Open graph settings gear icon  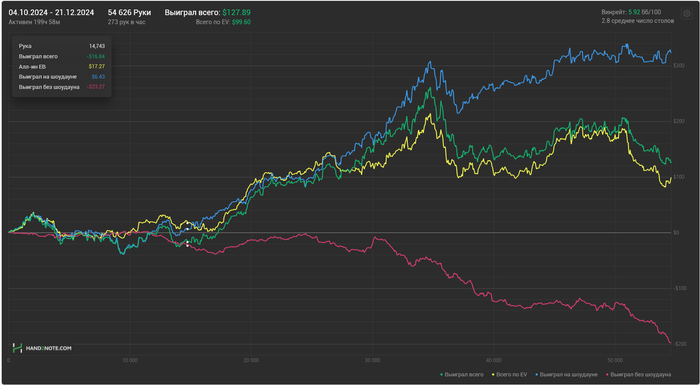[686, 14]
